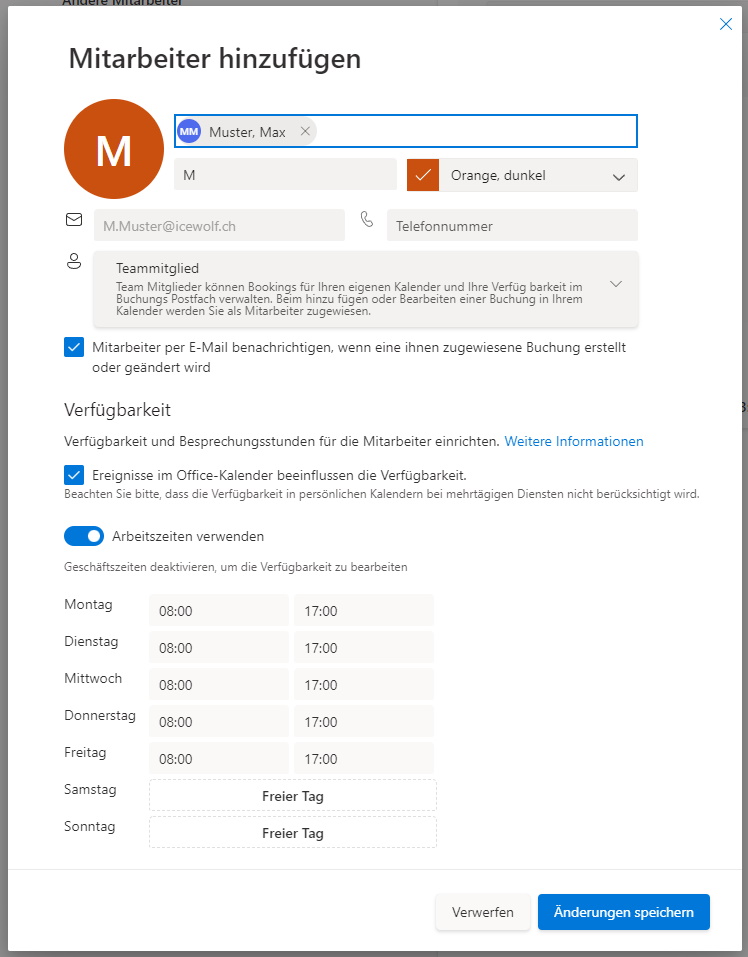Remove Muster, Max from the people picker
Viewport: 748px width, 957px height.
305,131
